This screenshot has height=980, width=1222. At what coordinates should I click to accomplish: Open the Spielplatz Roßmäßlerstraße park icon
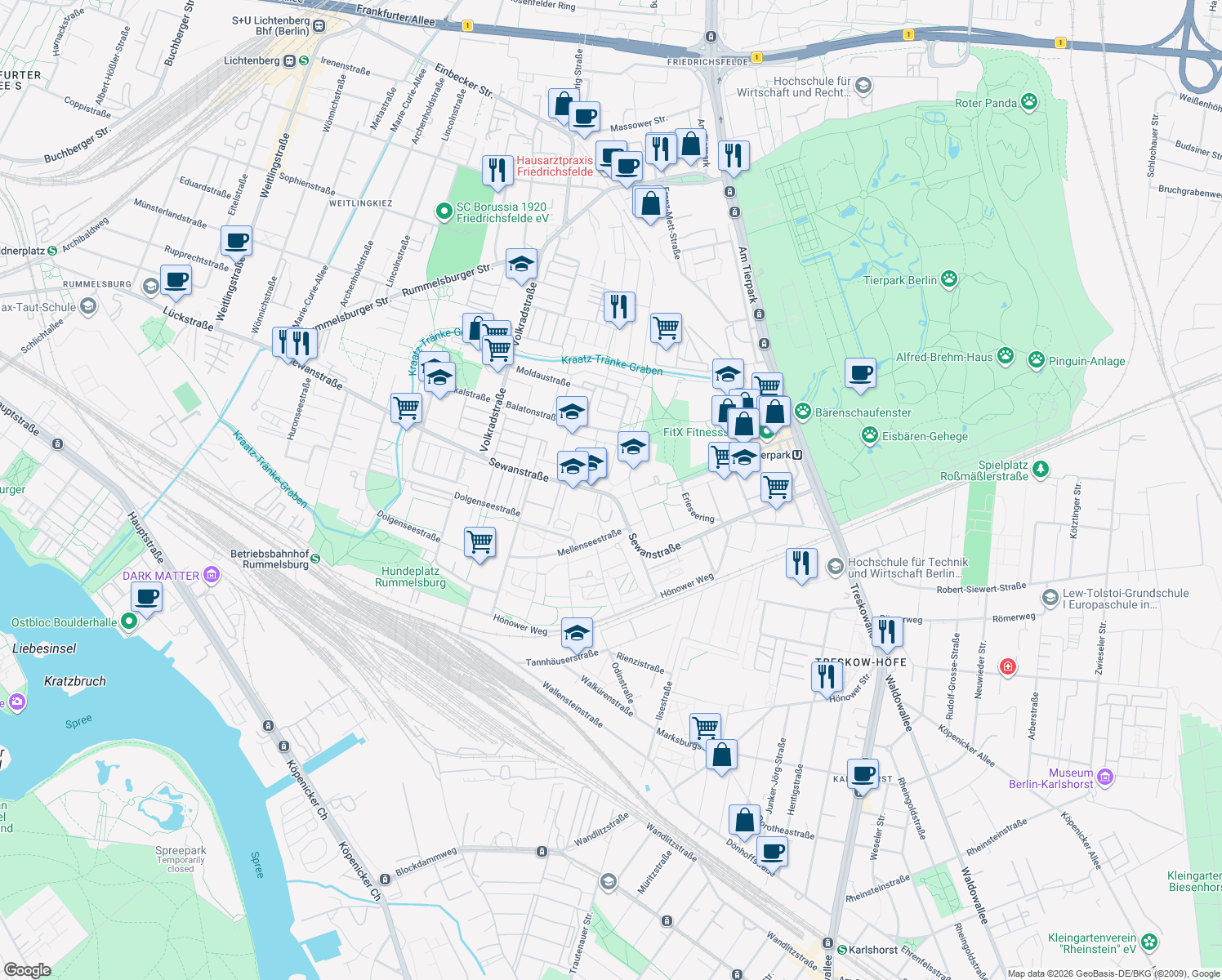pyautogui.click(x=1040, y=470)
